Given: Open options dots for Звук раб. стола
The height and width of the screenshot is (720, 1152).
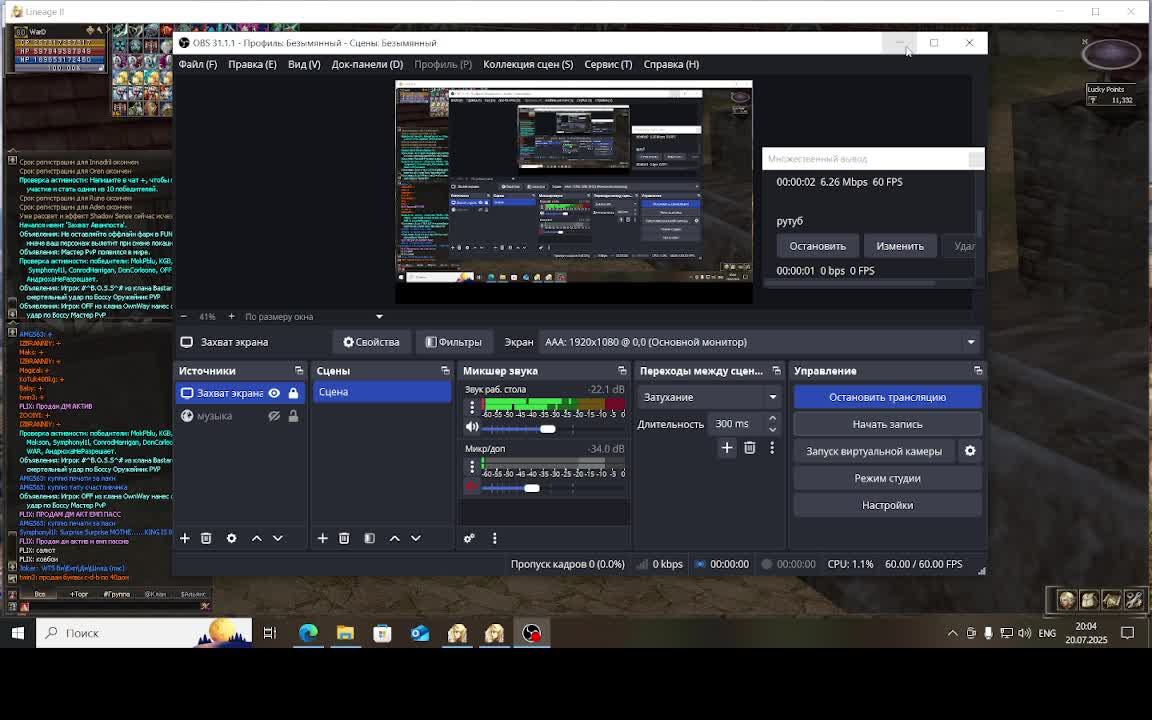Looking at the screenshot, I should tap(472, 407).
